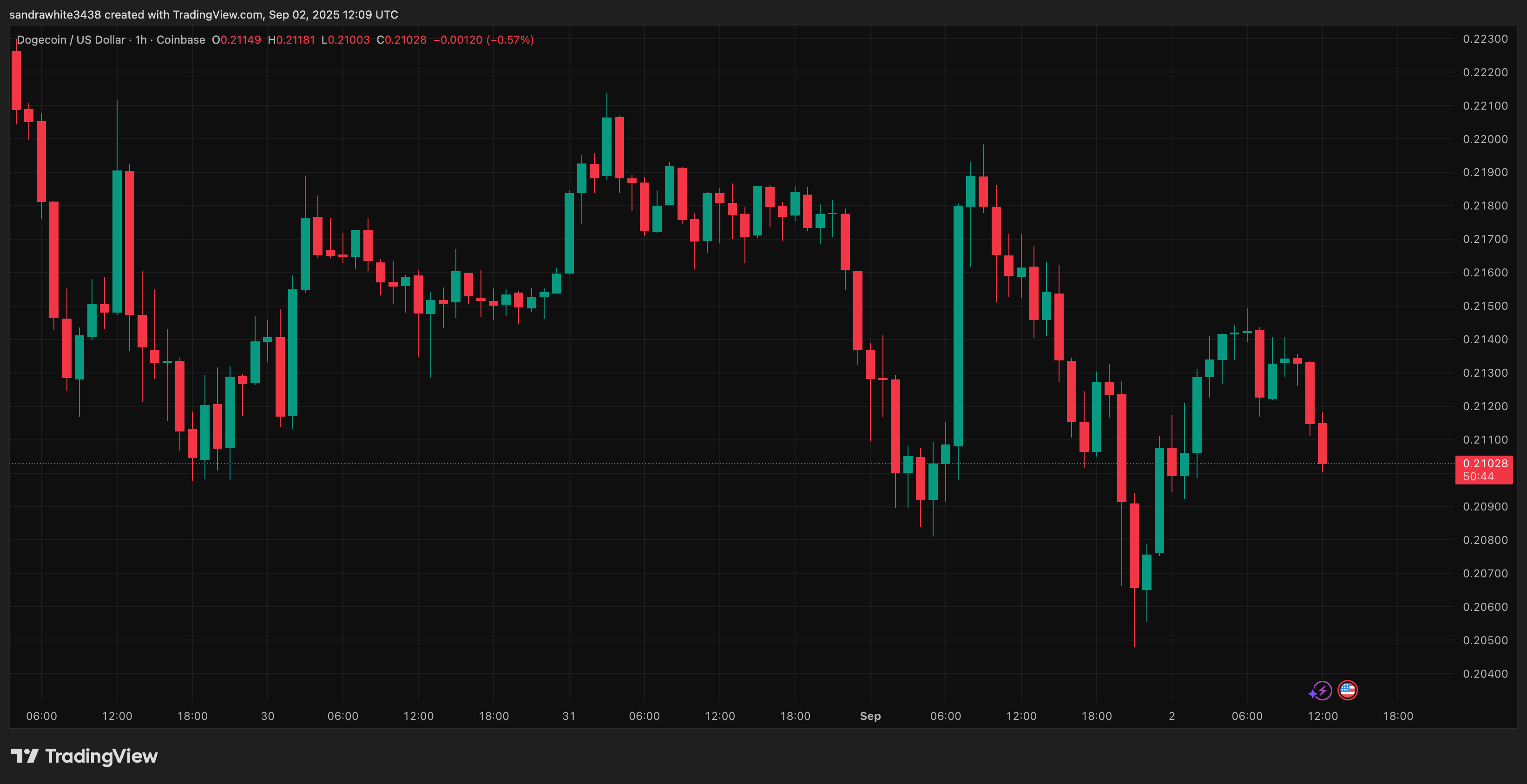Click the 0.22200 price axis label
This screenshot has width=1527, height=784.
pyautogui.click(x=1485, y=72)
